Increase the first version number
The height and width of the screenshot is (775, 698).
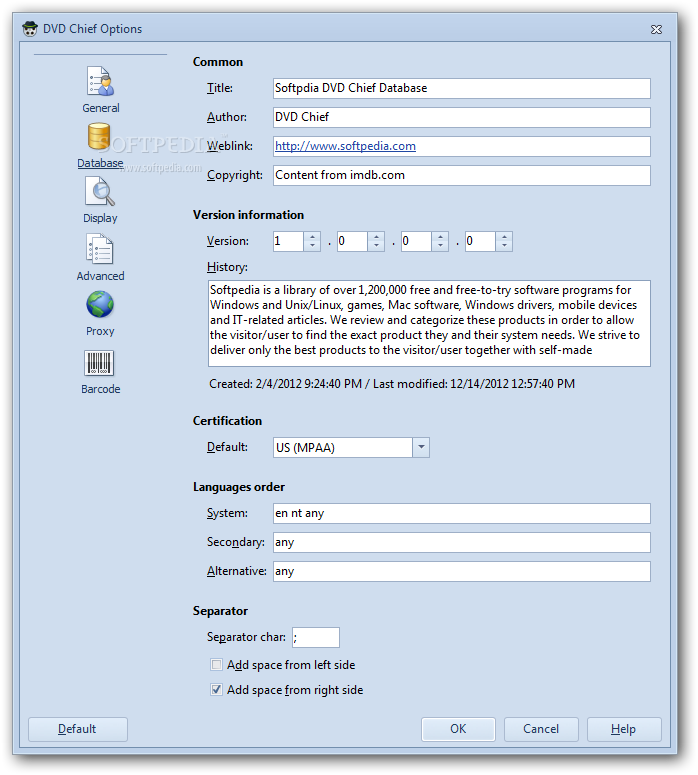point(312,237)
